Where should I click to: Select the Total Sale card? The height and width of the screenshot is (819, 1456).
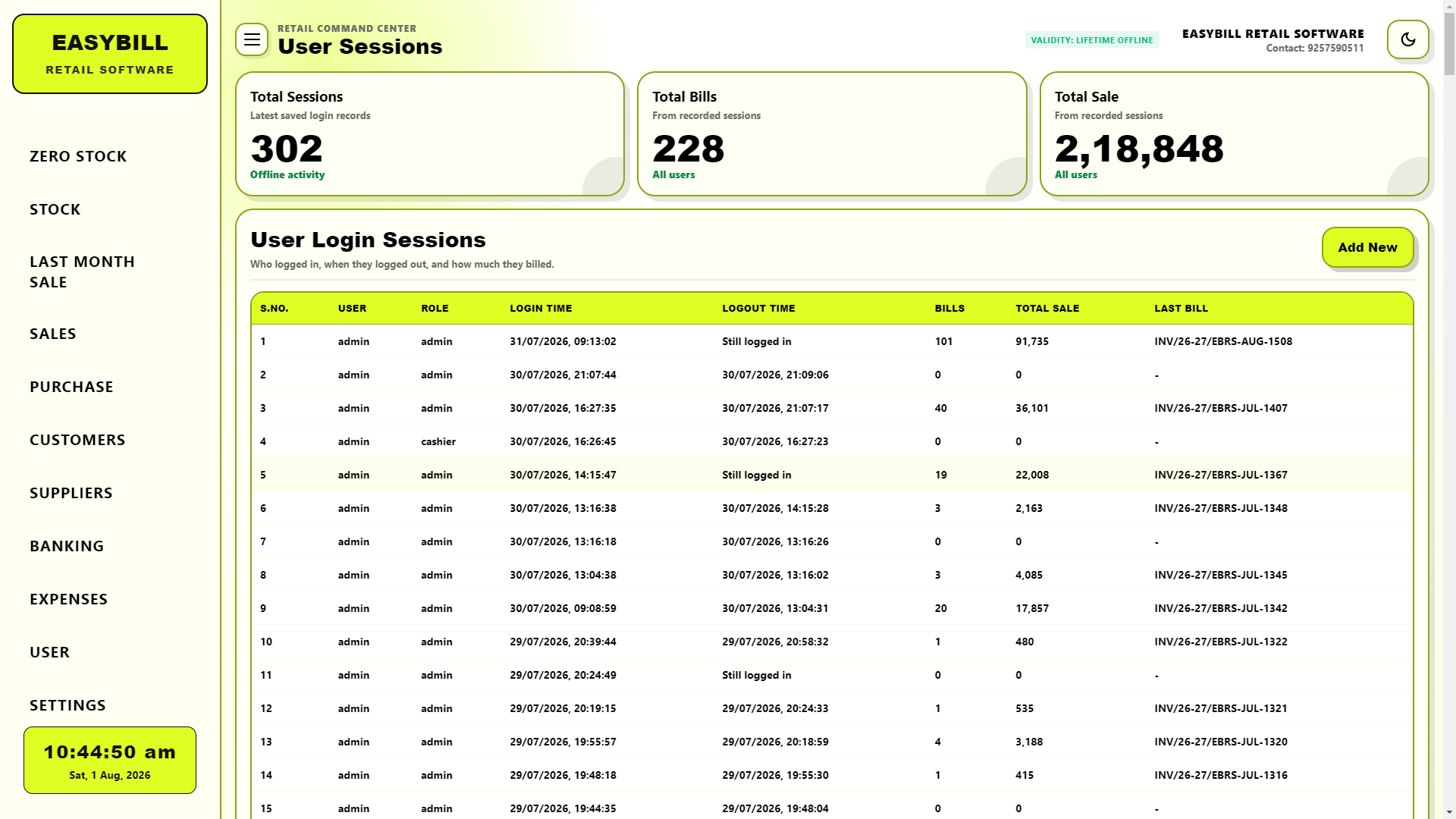click(x=1234, y=134)
